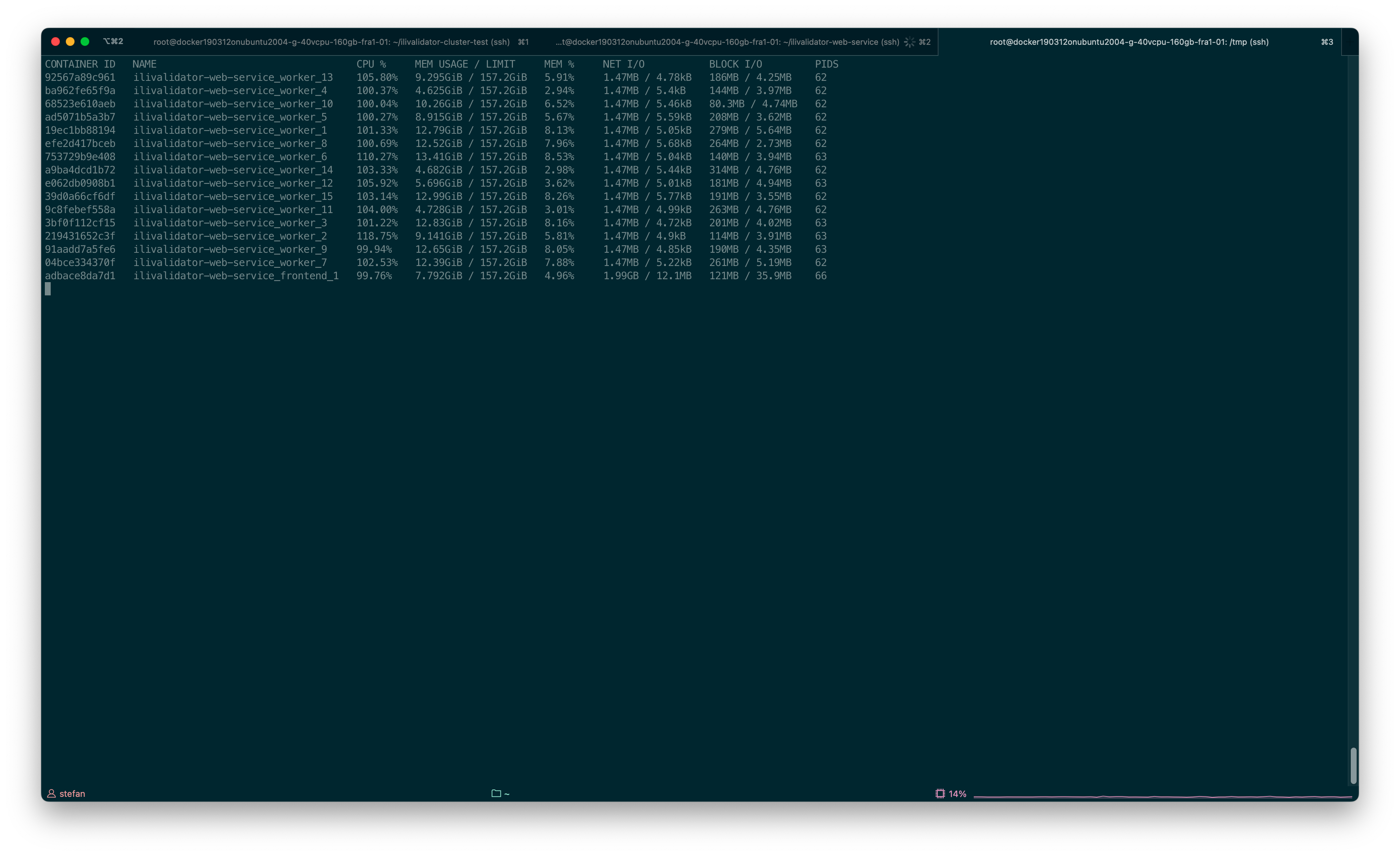Click CPU value 110.27% for worker_6
1400x856 pixels.
[x=377, y=157]
